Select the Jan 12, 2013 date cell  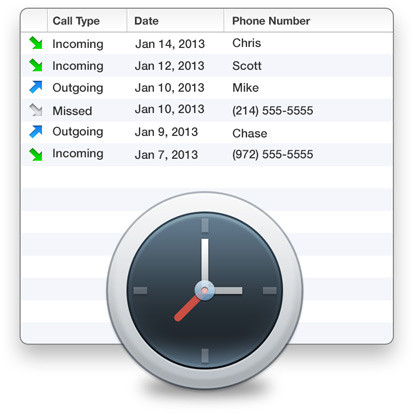point(170,66)
